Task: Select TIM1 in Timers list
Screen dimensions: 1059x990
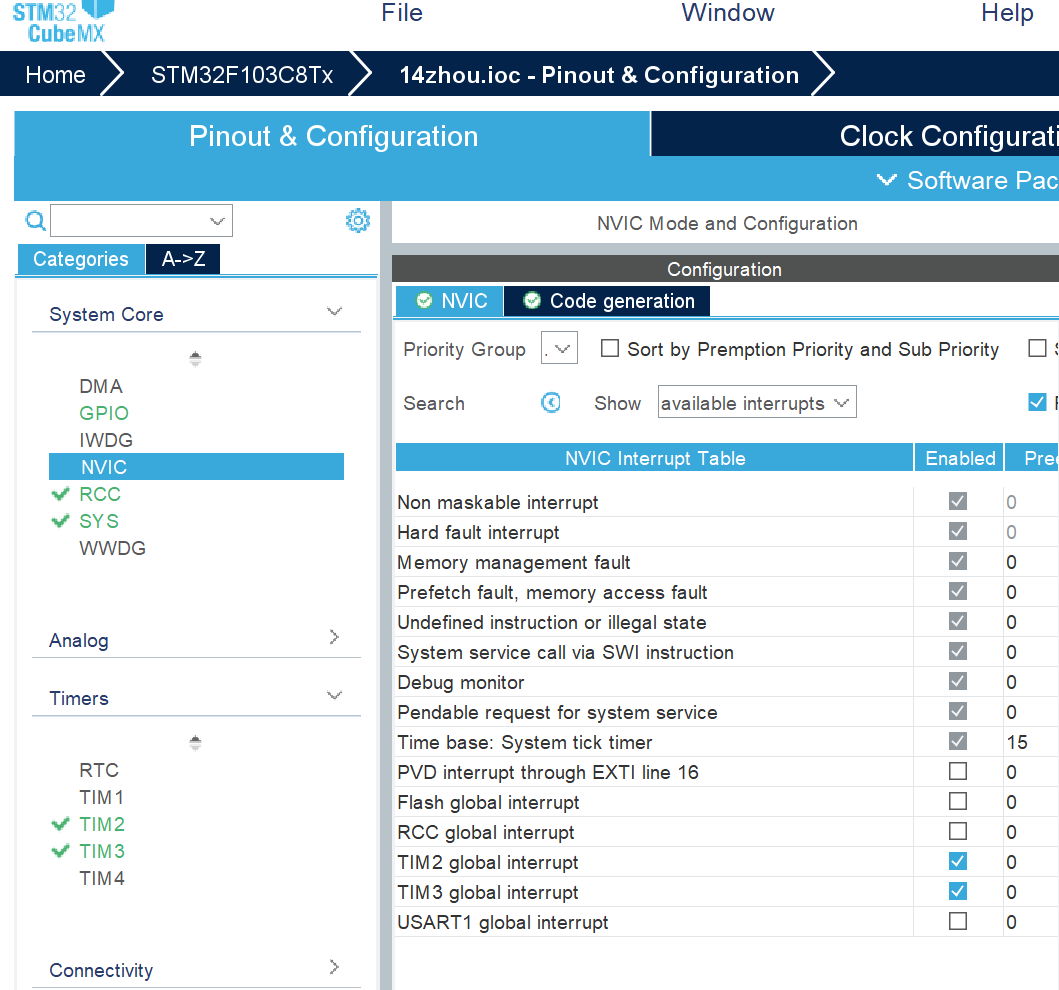Action: (x=101, y=797)
